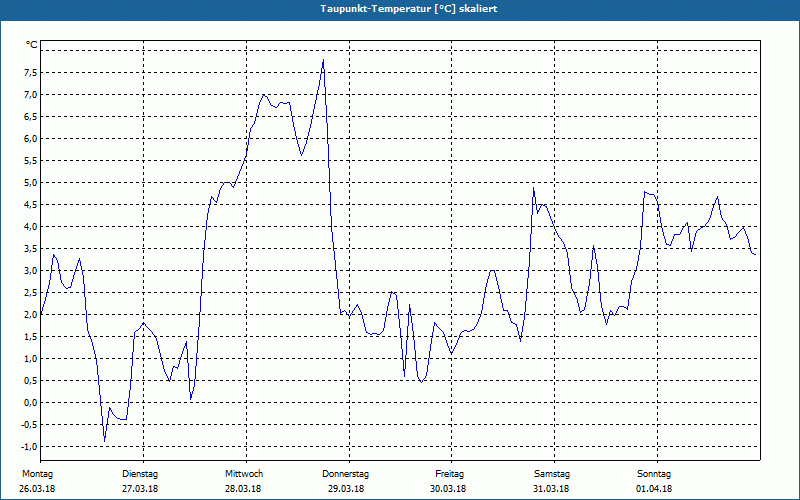The height and width of the screenshot is (500, 800).
Task: Select the -0,5 y-axis label
Action: (29, 424)
